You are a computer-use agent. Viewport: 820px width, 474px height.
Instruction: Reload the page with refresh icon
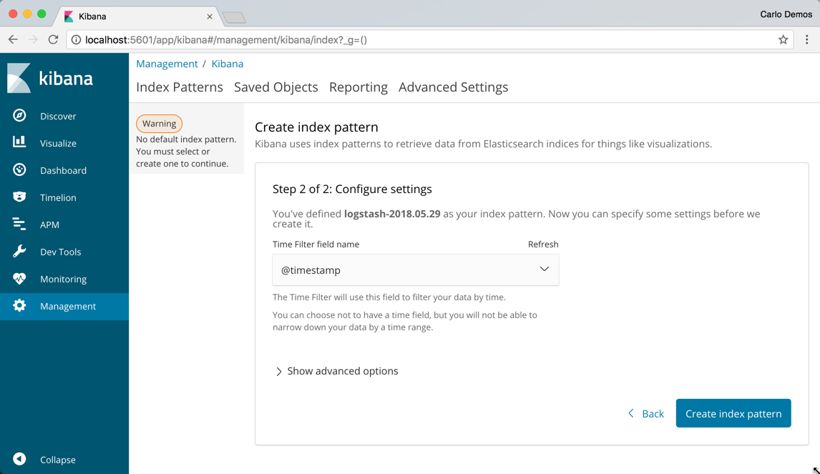click(53, 40)
